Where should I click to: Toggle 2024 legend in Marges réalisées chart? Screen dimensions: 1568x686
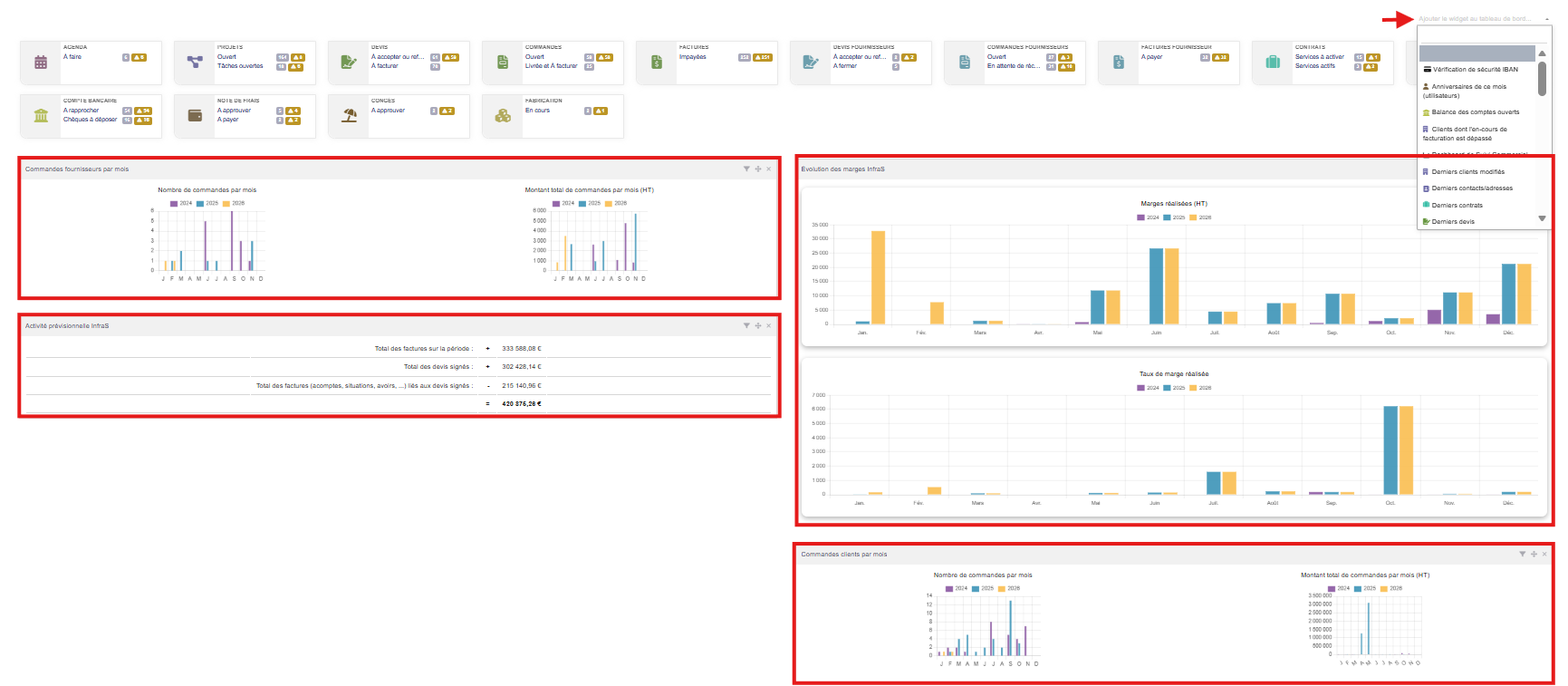(1148, 217)
